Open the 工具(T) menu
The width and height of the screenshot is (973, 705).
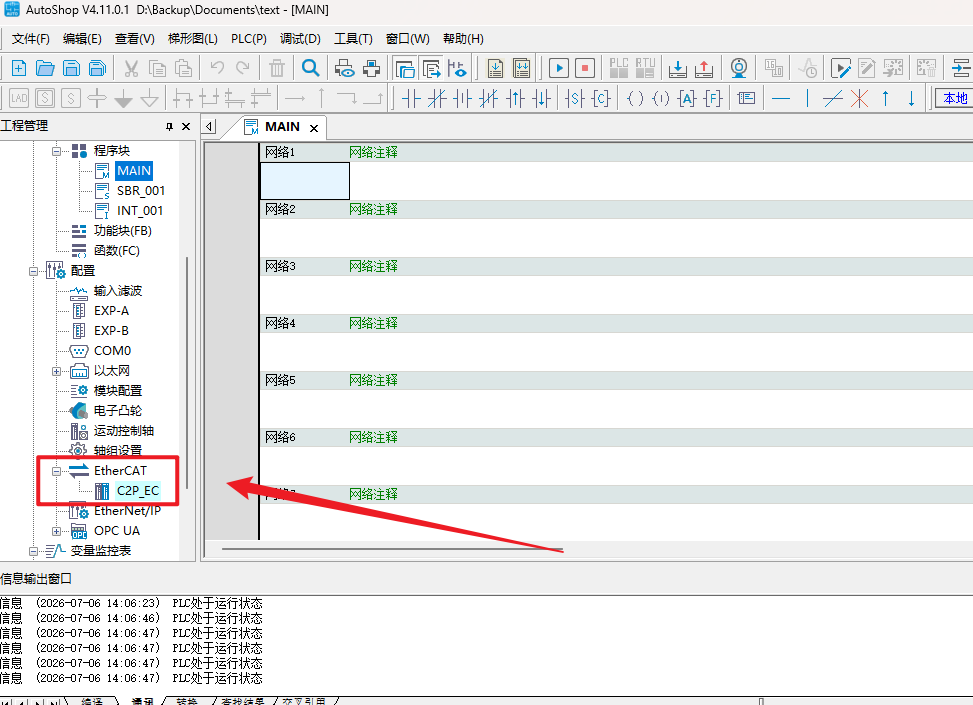(x=353, y=38)
